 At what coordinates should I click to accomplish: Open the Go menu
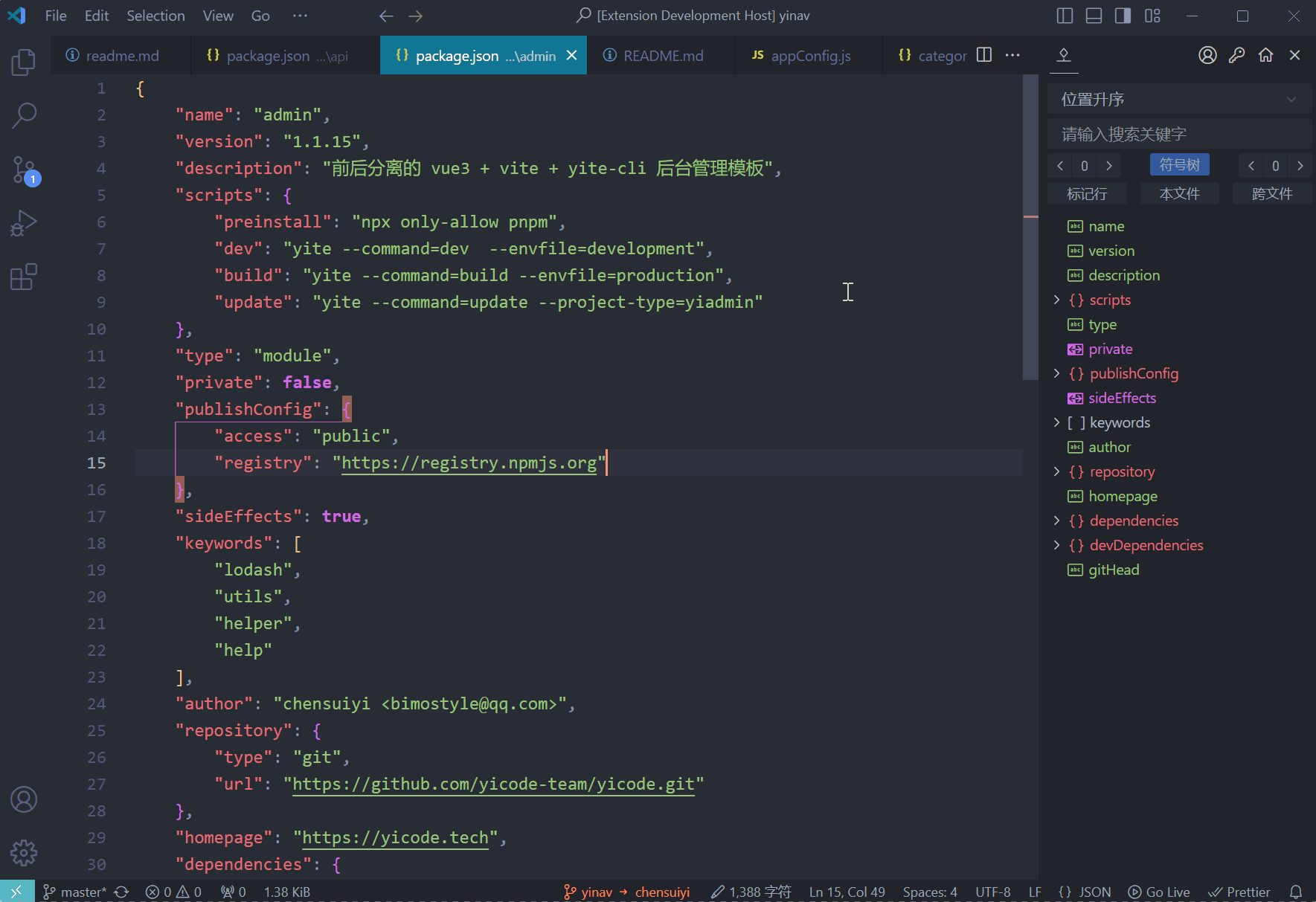(260, 16)
